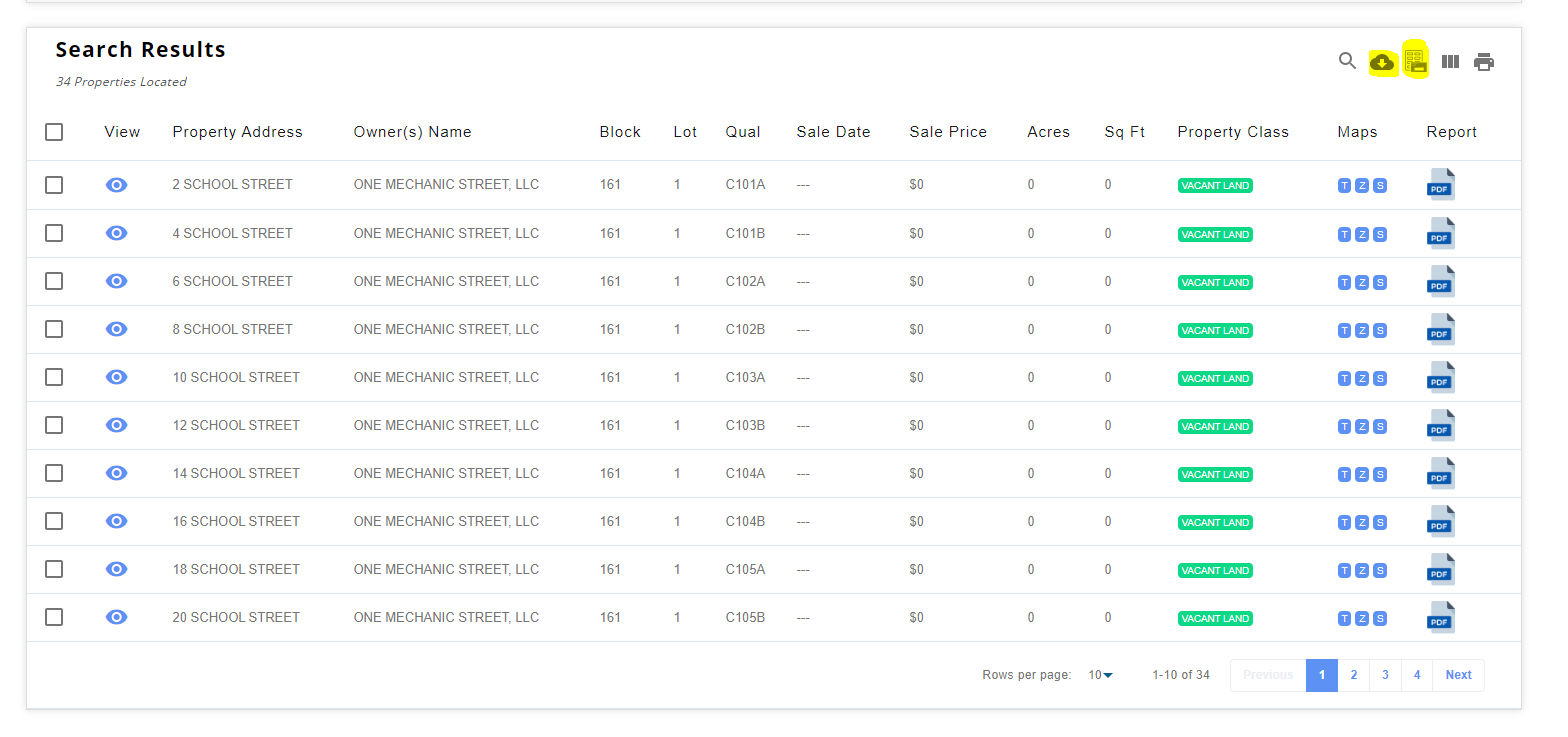The width and height of the screenshot is (1568, 737).
Task: Open Z map for 2 SCHOOL STREET
Action: point(1362,186)
